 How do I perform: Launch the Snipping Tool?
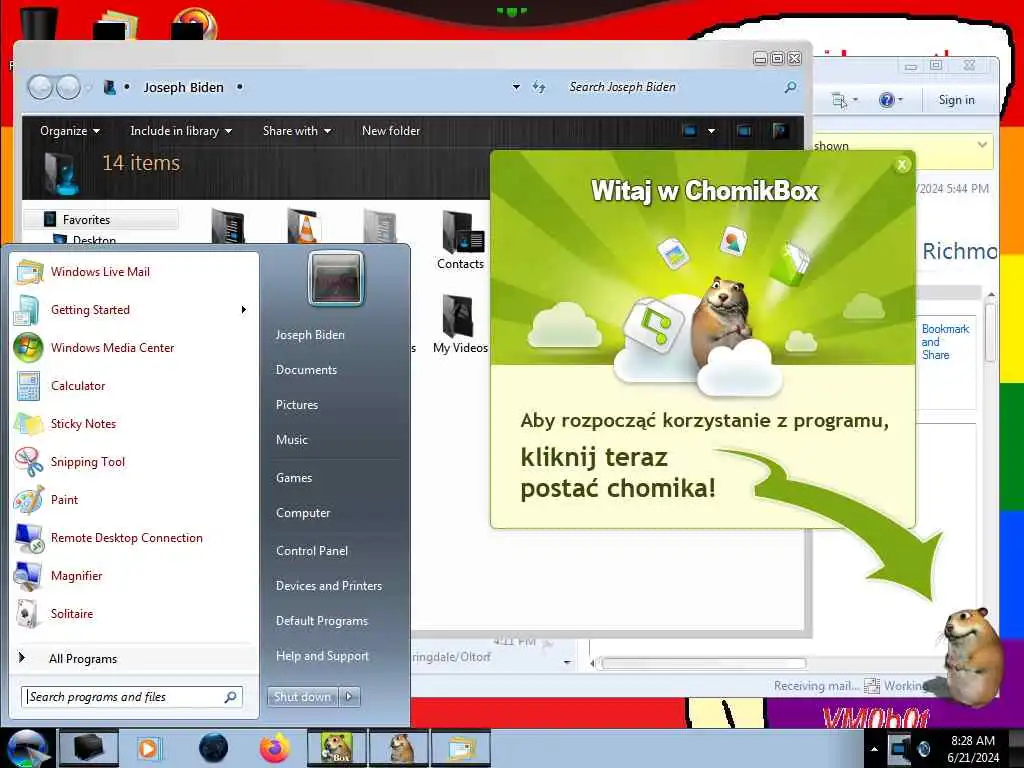click(88, 462)
